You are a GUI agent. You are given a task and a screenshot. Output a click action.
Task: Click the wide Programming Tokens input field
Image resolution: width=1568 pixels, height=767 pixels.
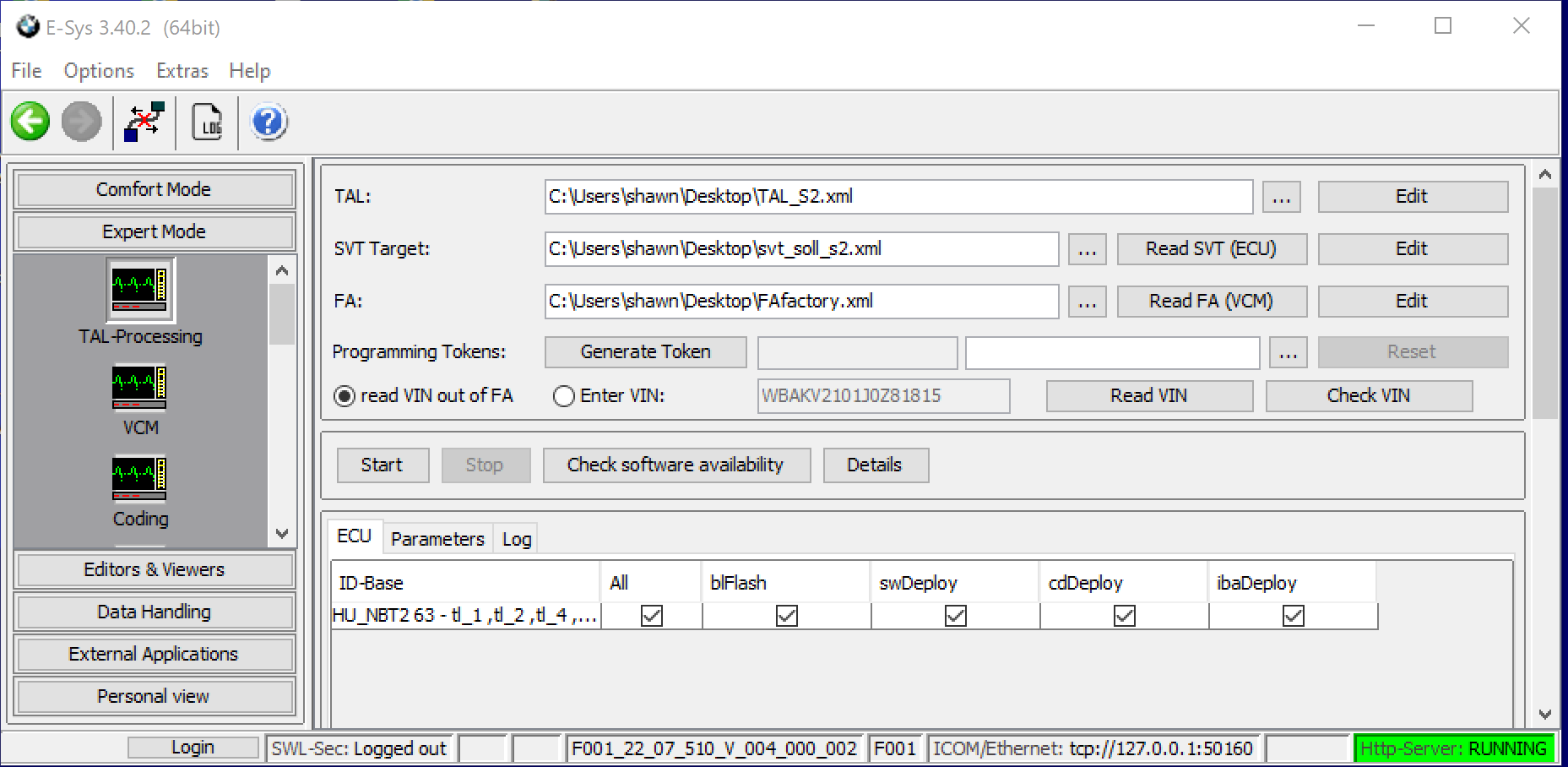(x=1113, y=353)
